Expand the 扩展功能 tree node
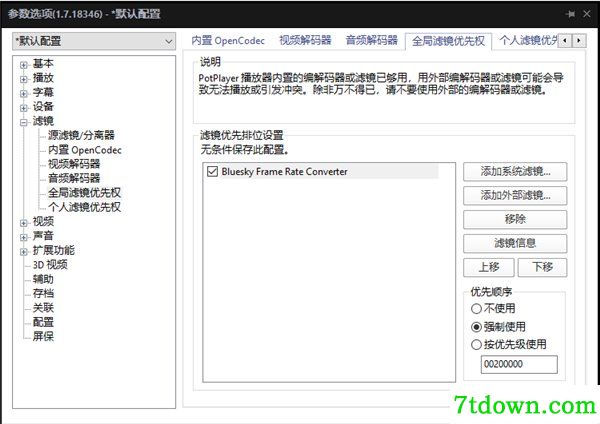Viewport: 600px width, 424px height. (24, 251)
